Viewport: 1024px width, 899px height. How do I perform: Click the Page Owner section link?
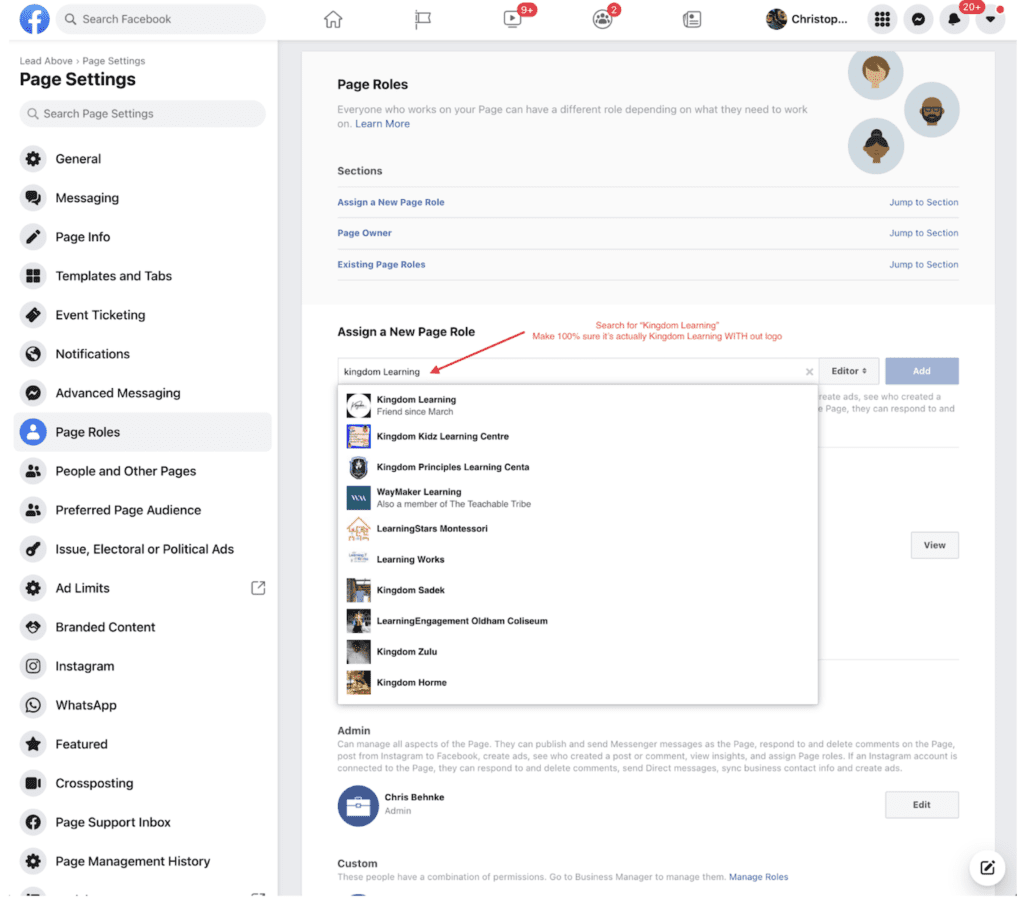point(364,233)
